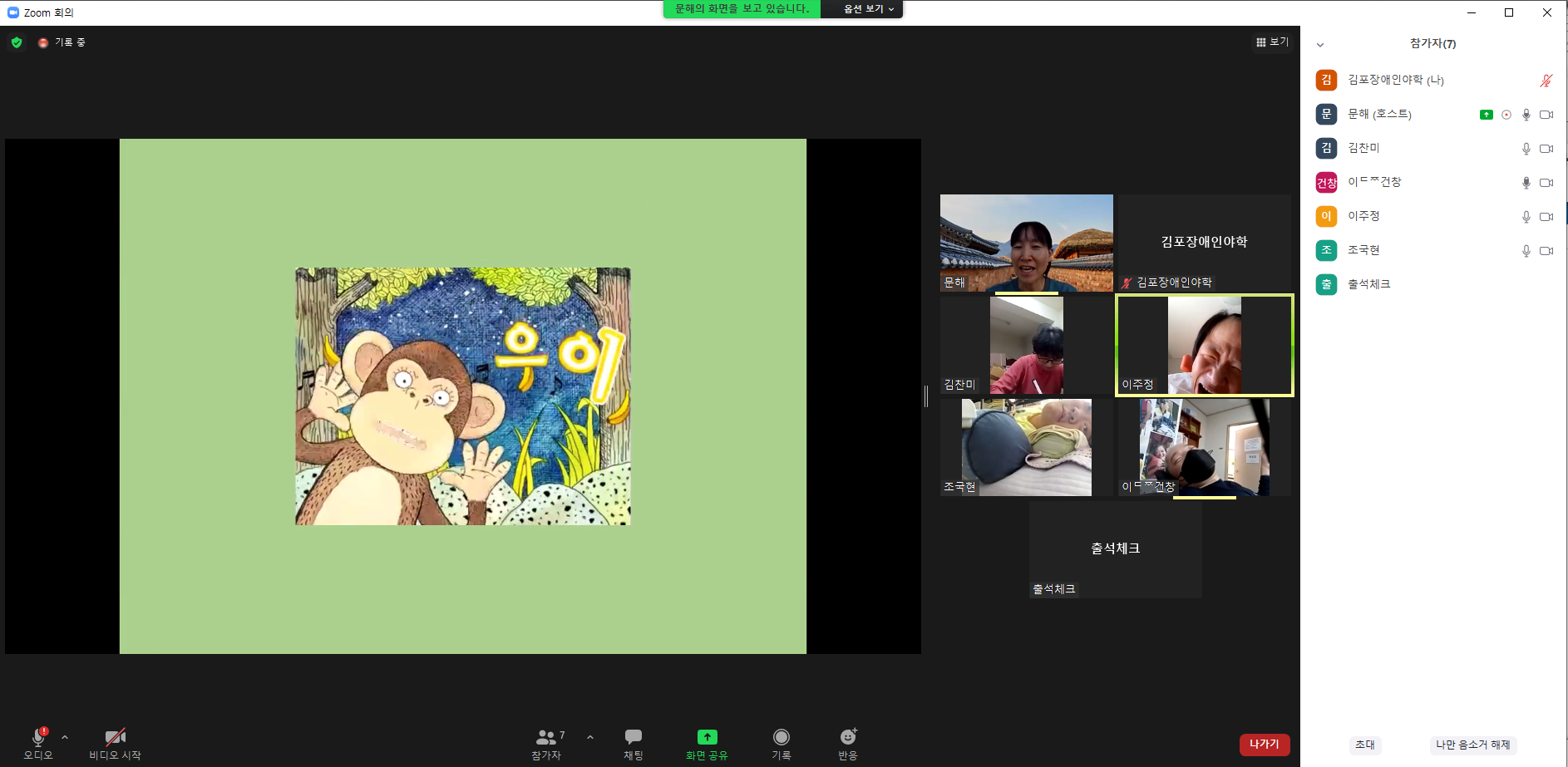Select the 김찬미 video thumbnail
This screenshot has height=767, width=1568.
[1027, 345]
